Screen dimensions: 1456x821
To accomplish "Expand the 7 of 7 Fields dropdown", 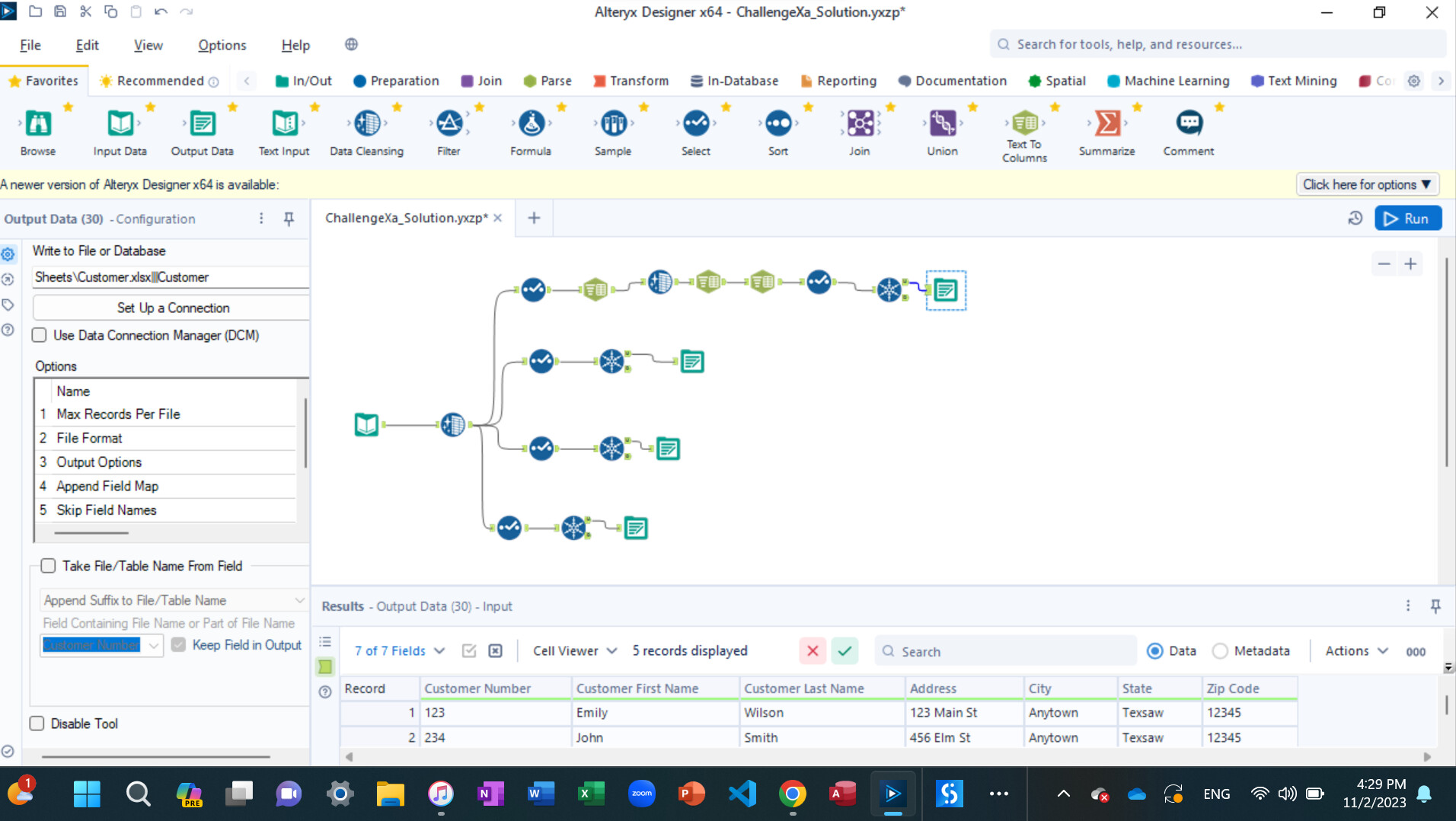I will [x=400, y=651].
